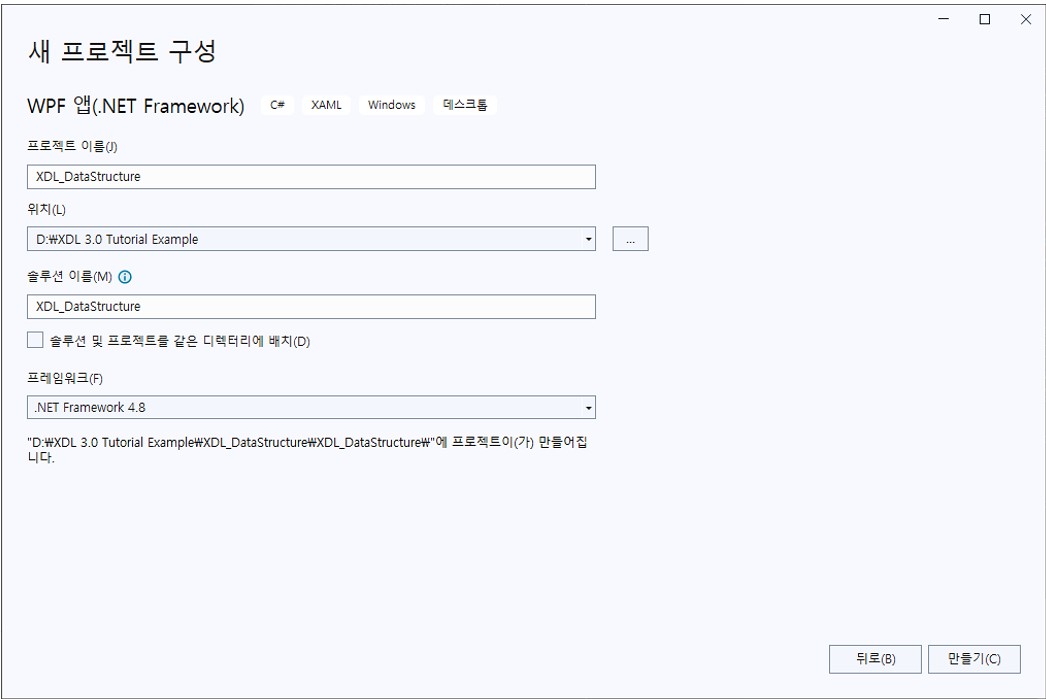
Task: Select the Windows platform tag
Action: coord(392,105)
